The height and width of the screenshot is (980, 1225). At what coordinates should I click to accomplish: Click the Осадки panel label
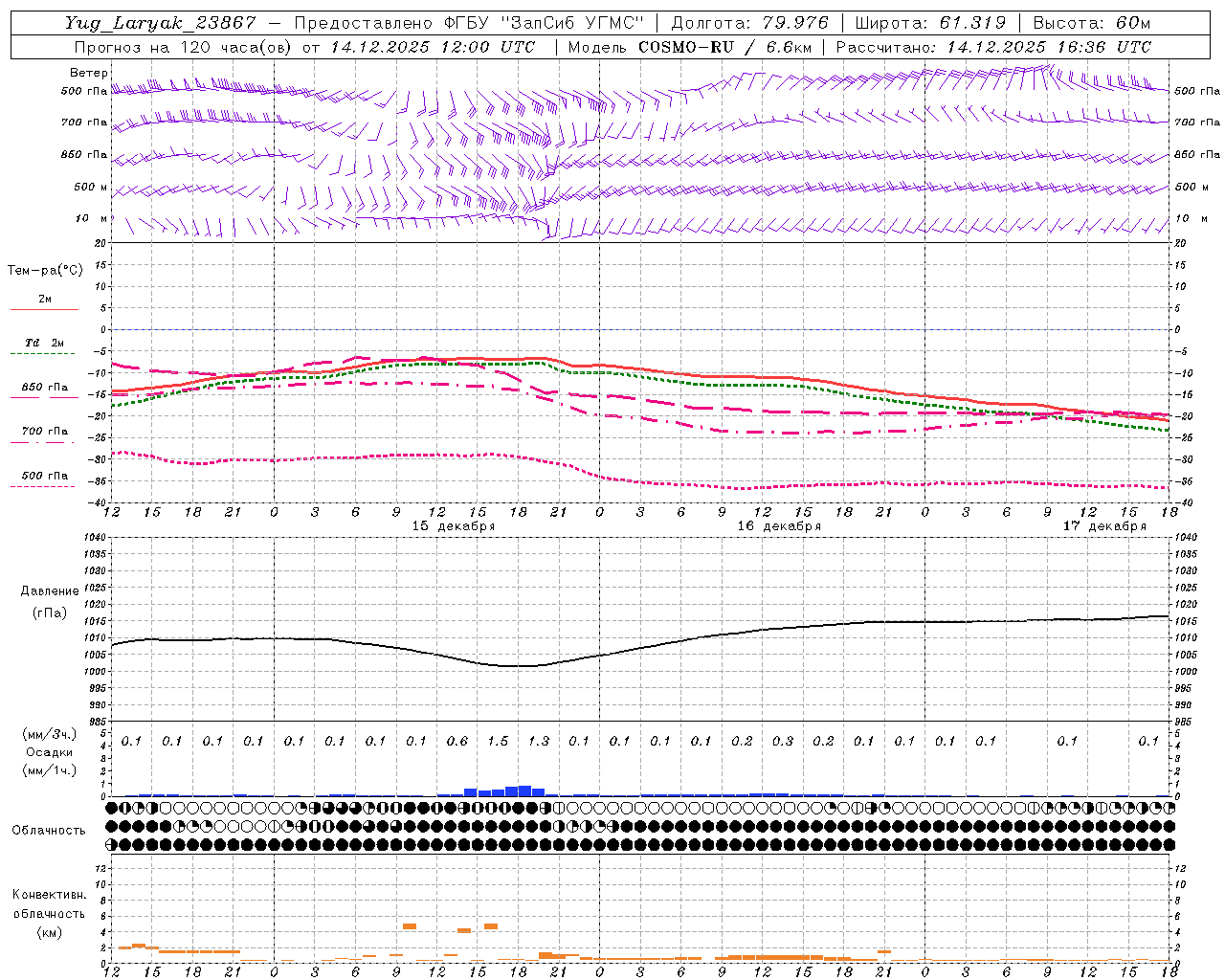[49, 752]
